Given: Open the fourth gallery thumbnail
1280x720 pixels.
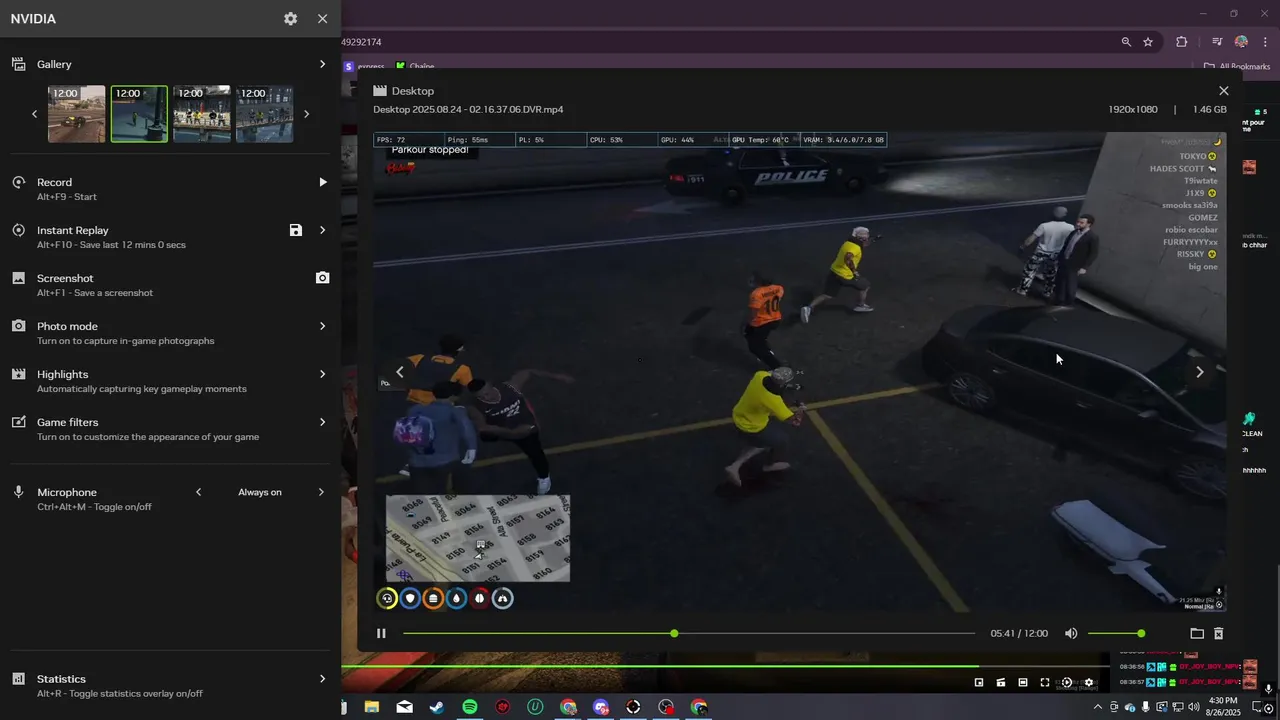Looking at the screenshot, I should click(x=264, y=114).
